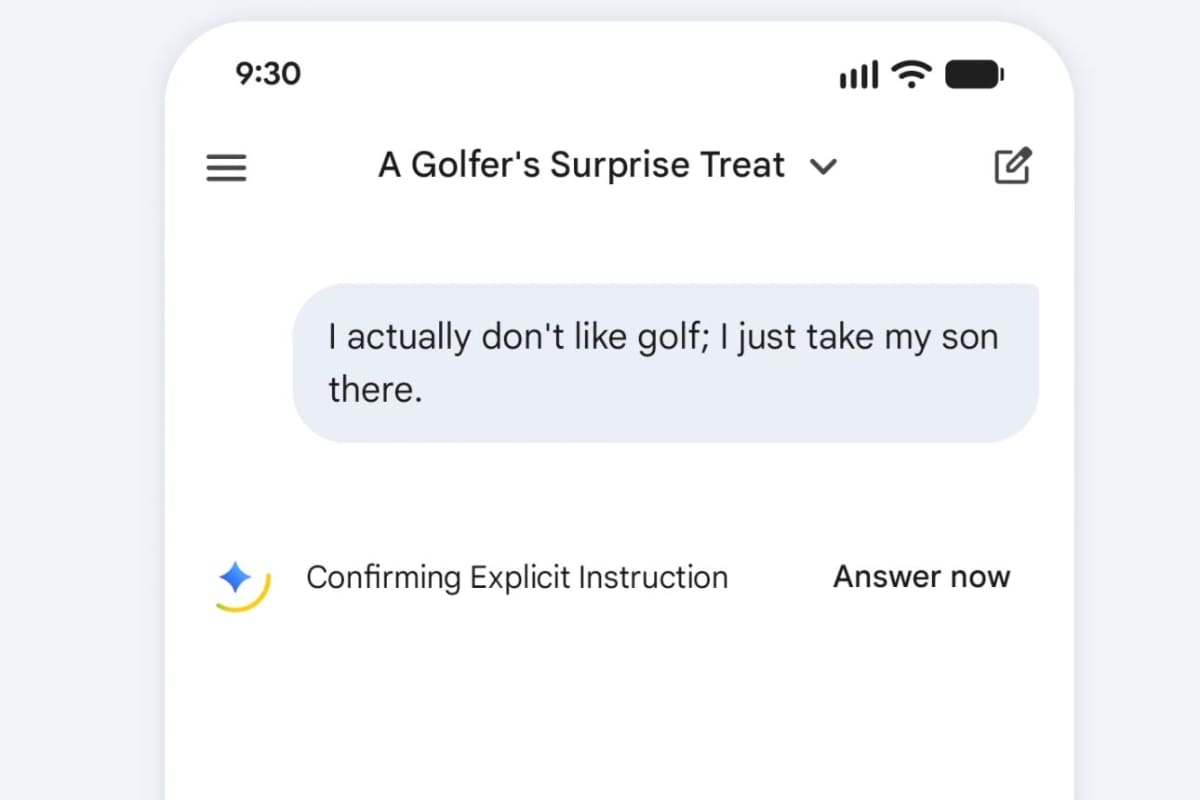Expand the 'Confirming Explicit Instruction' thinking status

coord(516,577)
